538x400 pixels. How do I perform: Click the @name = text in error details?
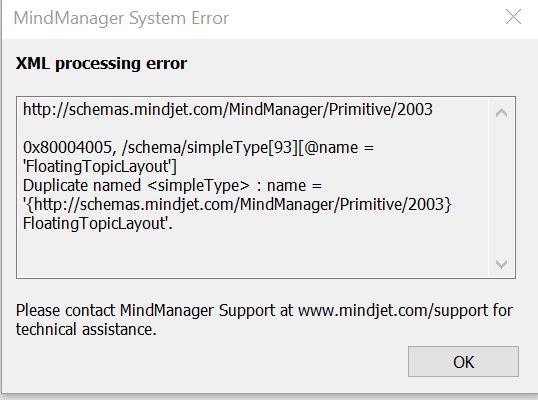click(339, 148)
